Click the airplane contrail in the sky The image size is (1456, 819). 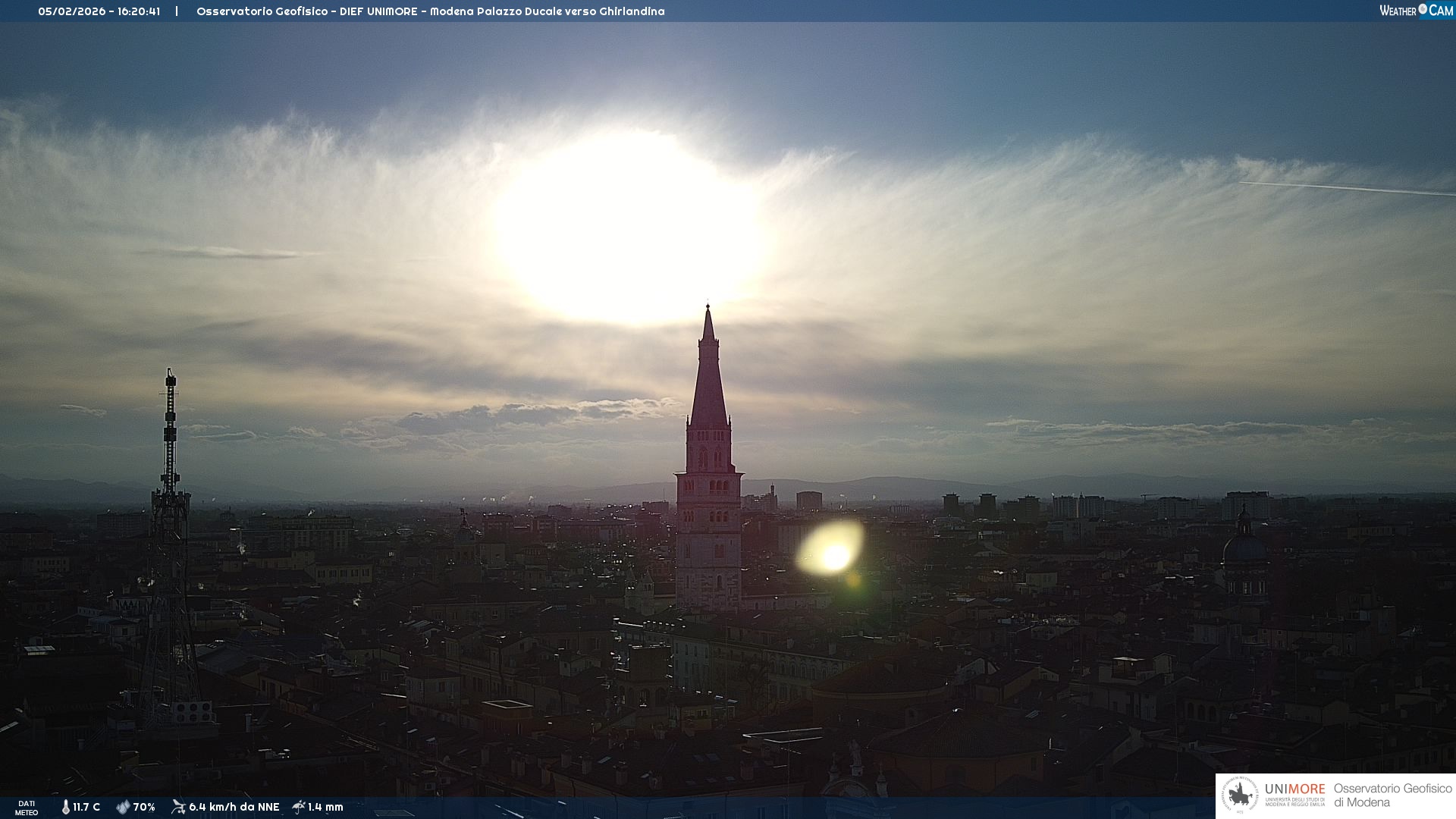(1346, 188)
